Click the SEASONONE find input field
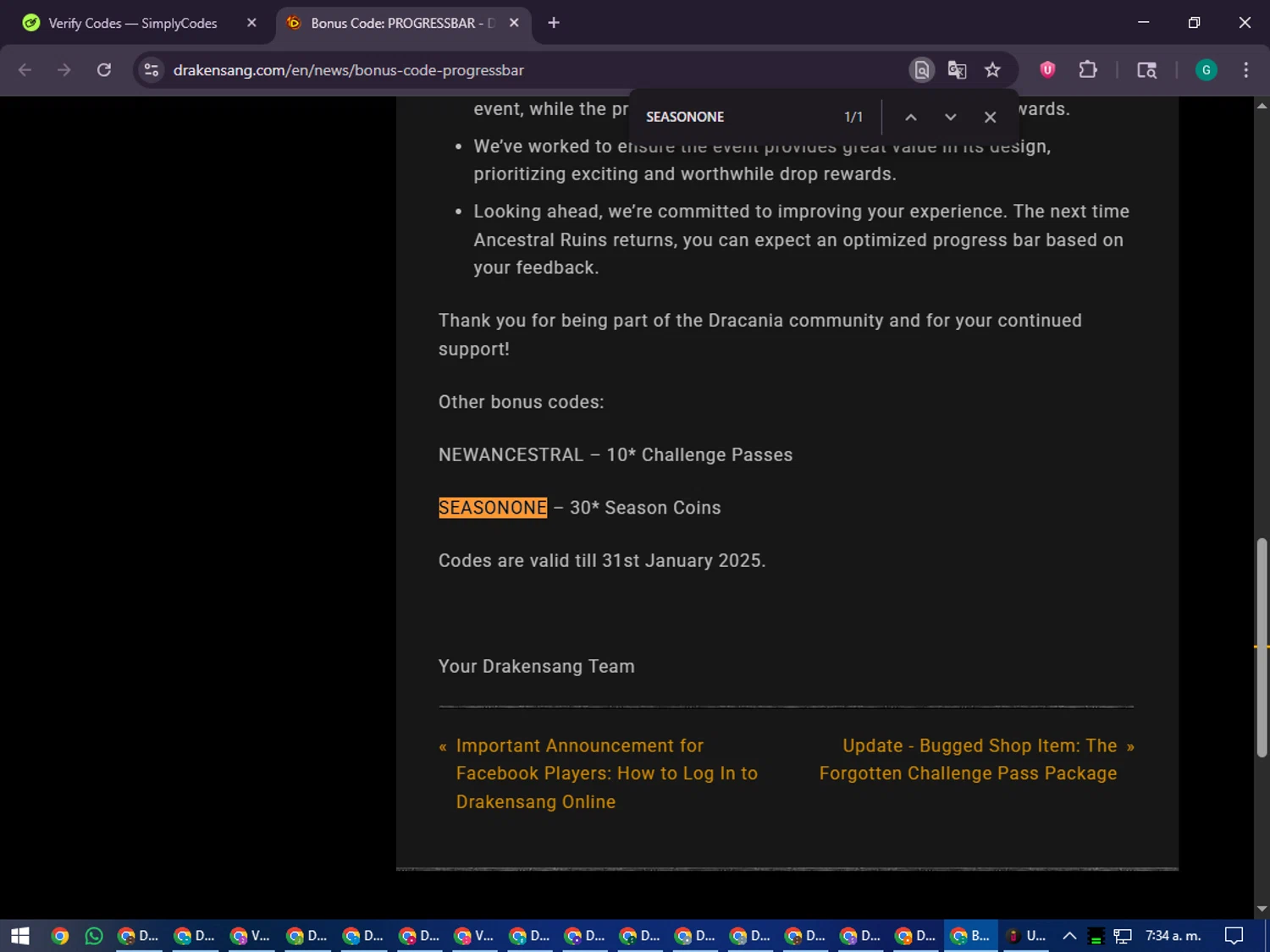The height and width of the screenshot is (952, 1270). click(x=737, y=117)
